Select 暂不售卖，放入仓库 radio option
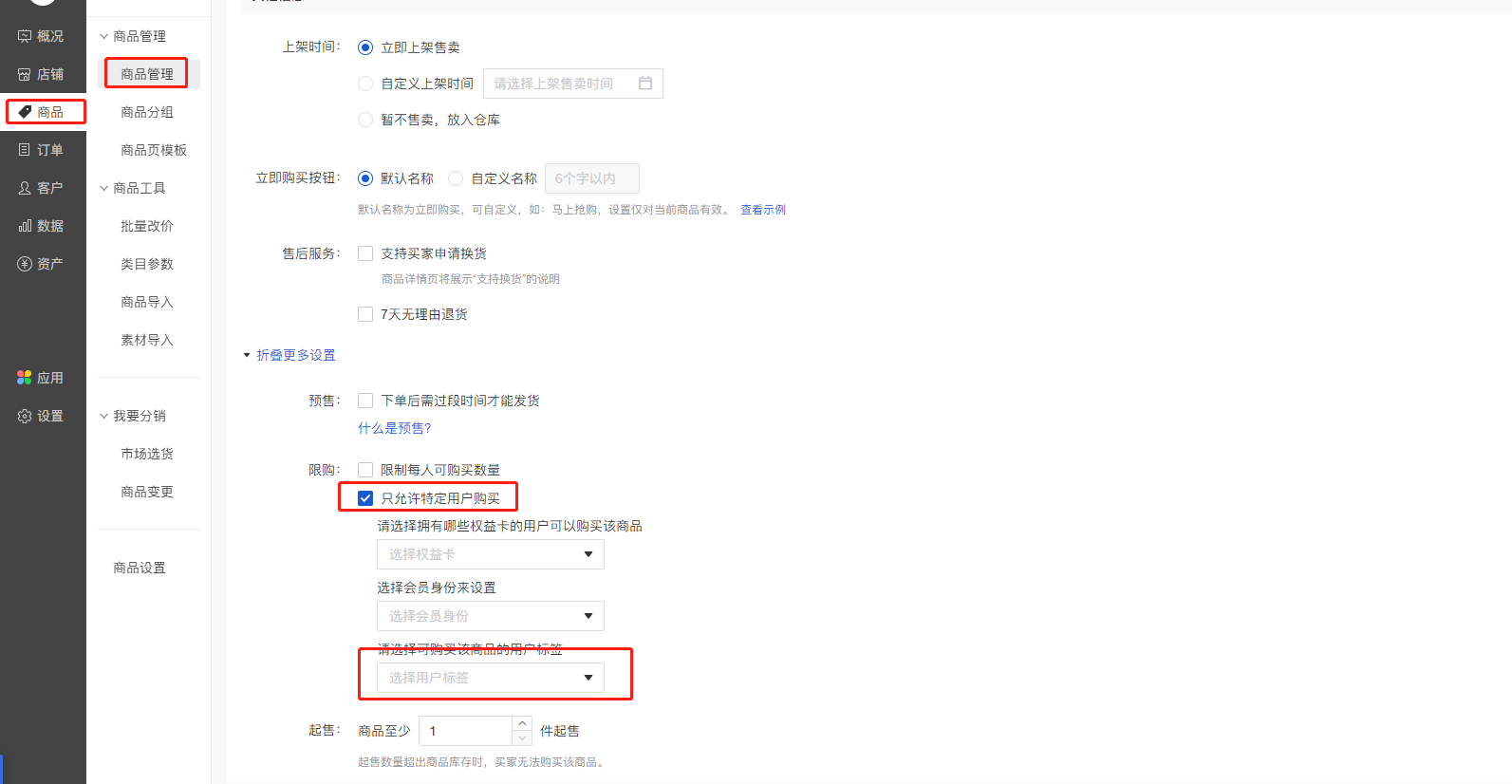Screen dimensions: 1512x784 (365, 120)
